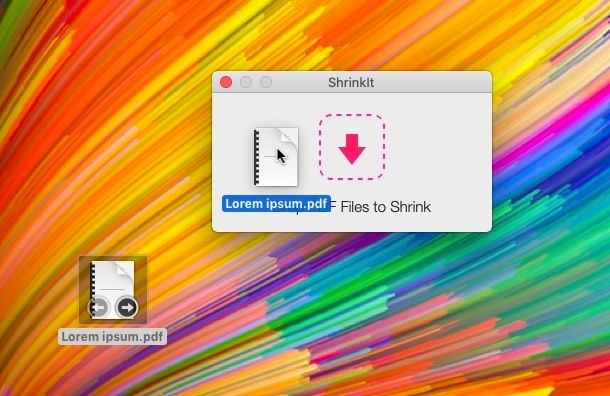Viewport: 610px width, 396px height.
Task: Click the grey Lorem ipsum.pdf label on desktop
Action: pyautogui.click(x=112, y=336)
